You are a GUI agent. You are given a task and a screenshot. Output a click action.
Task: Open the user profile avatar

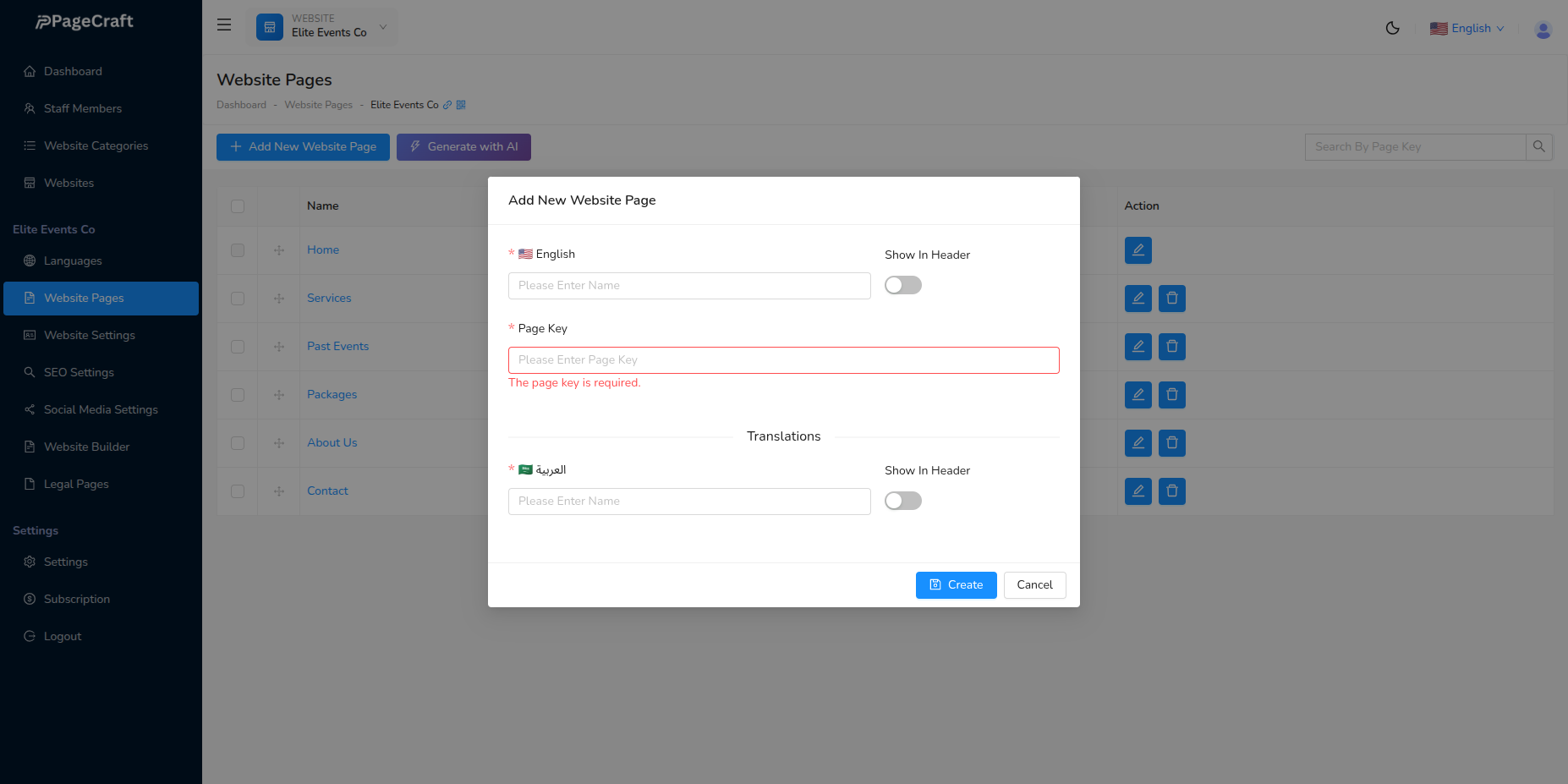[x=1543, y=30]
